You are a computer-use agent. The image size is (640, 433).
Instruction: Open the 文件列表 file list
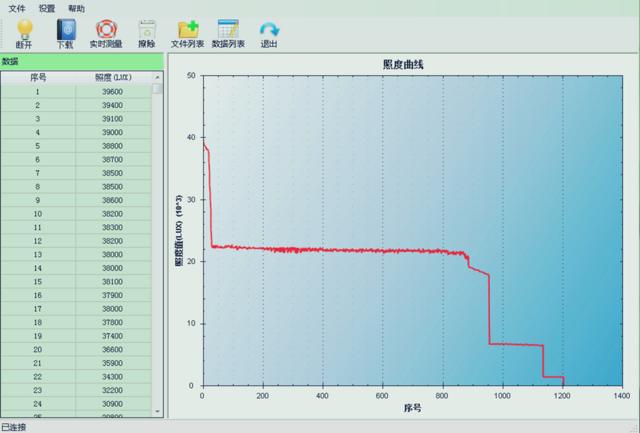point(187,30)
